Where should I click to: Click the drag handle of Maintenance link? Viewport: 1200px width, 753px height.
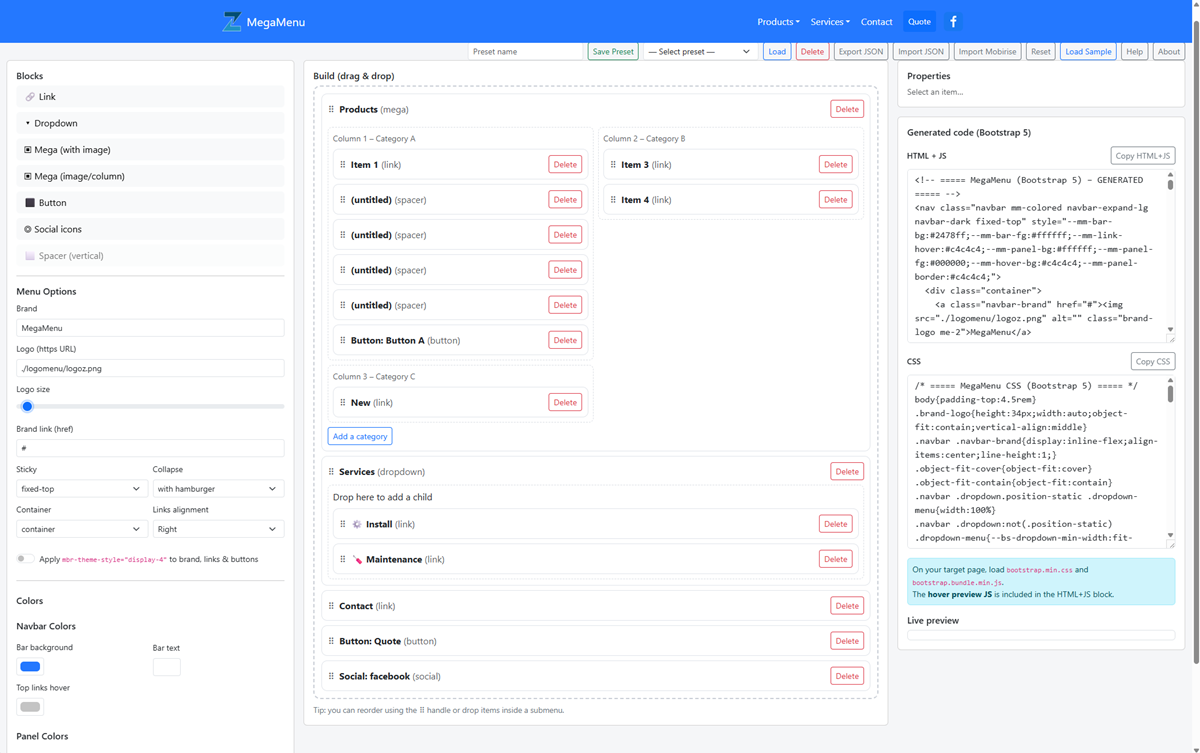coord(342,559)
